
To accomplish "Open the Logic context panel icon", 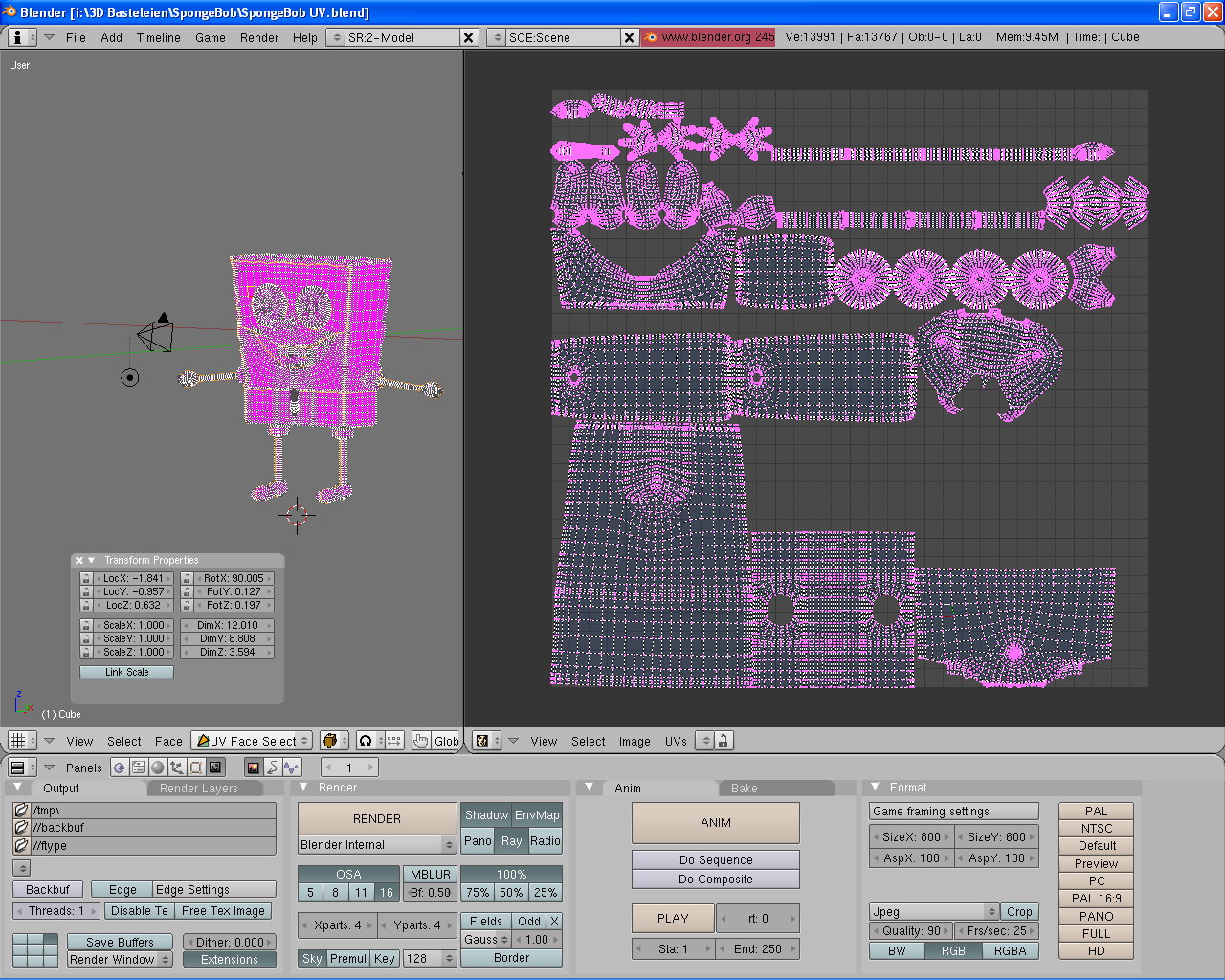I will point(119,768).
